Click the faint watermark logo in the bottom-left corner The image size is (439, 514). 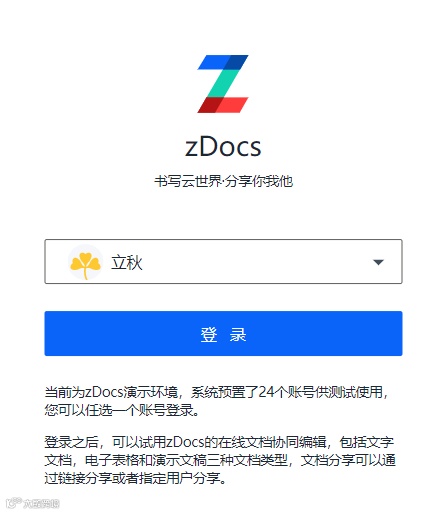(x=14, y=503)
